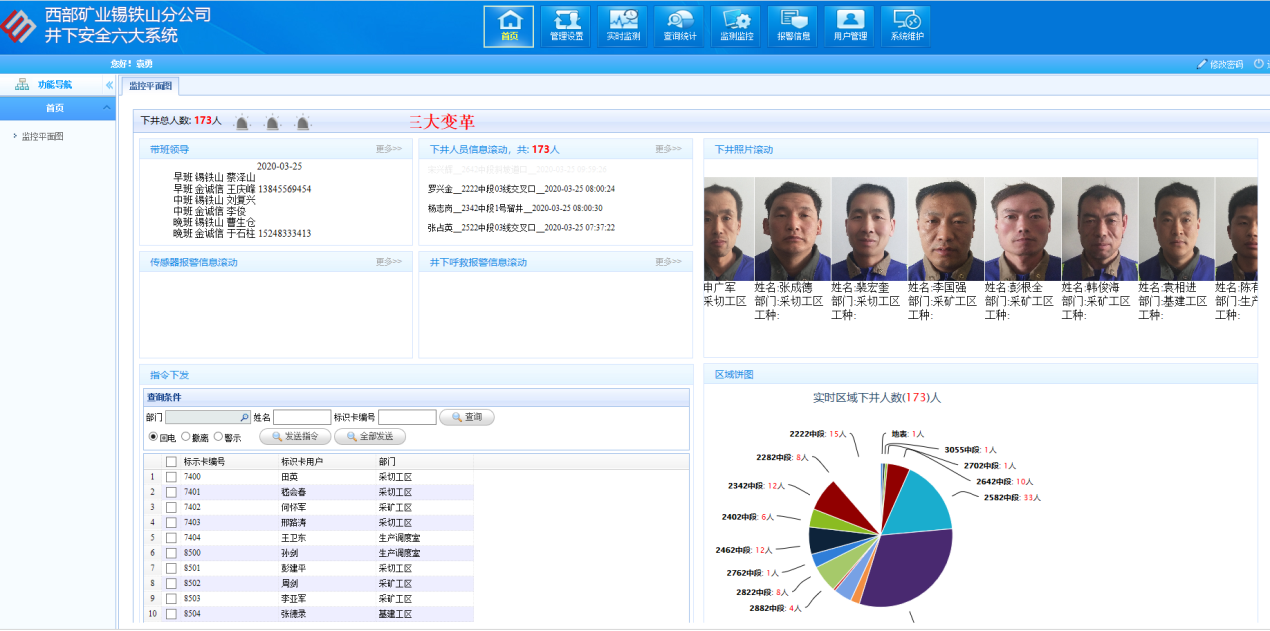
Task: Click 更多>> link in 带班领导 panel
Action: [388, 149]
